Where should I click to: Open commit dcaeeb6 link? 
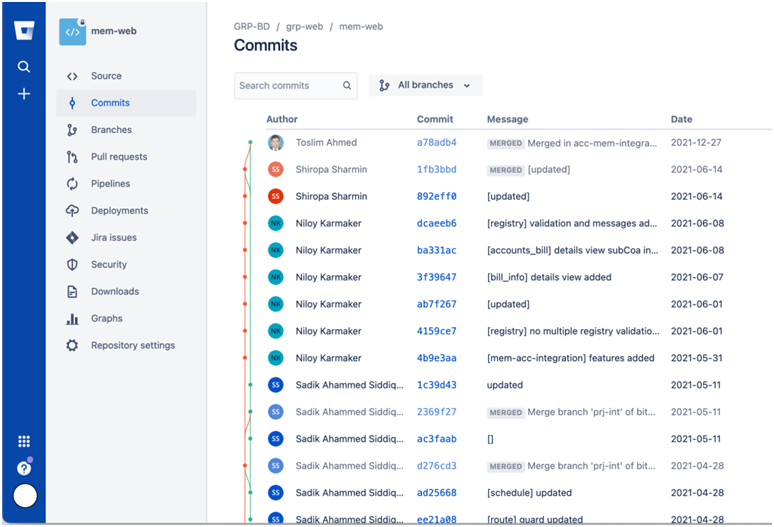436,223
